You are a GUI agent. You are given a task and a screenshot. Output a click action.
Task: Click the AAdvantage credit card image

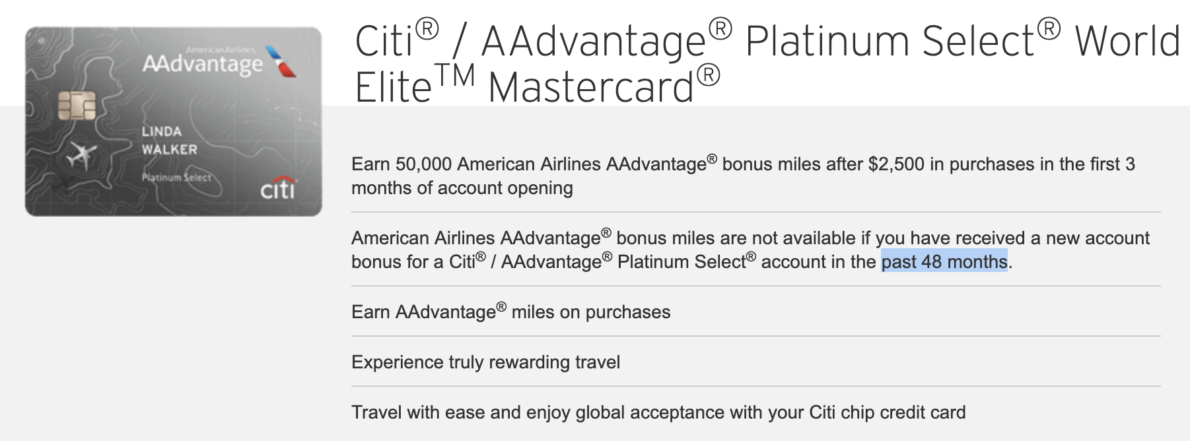(173, 121)
